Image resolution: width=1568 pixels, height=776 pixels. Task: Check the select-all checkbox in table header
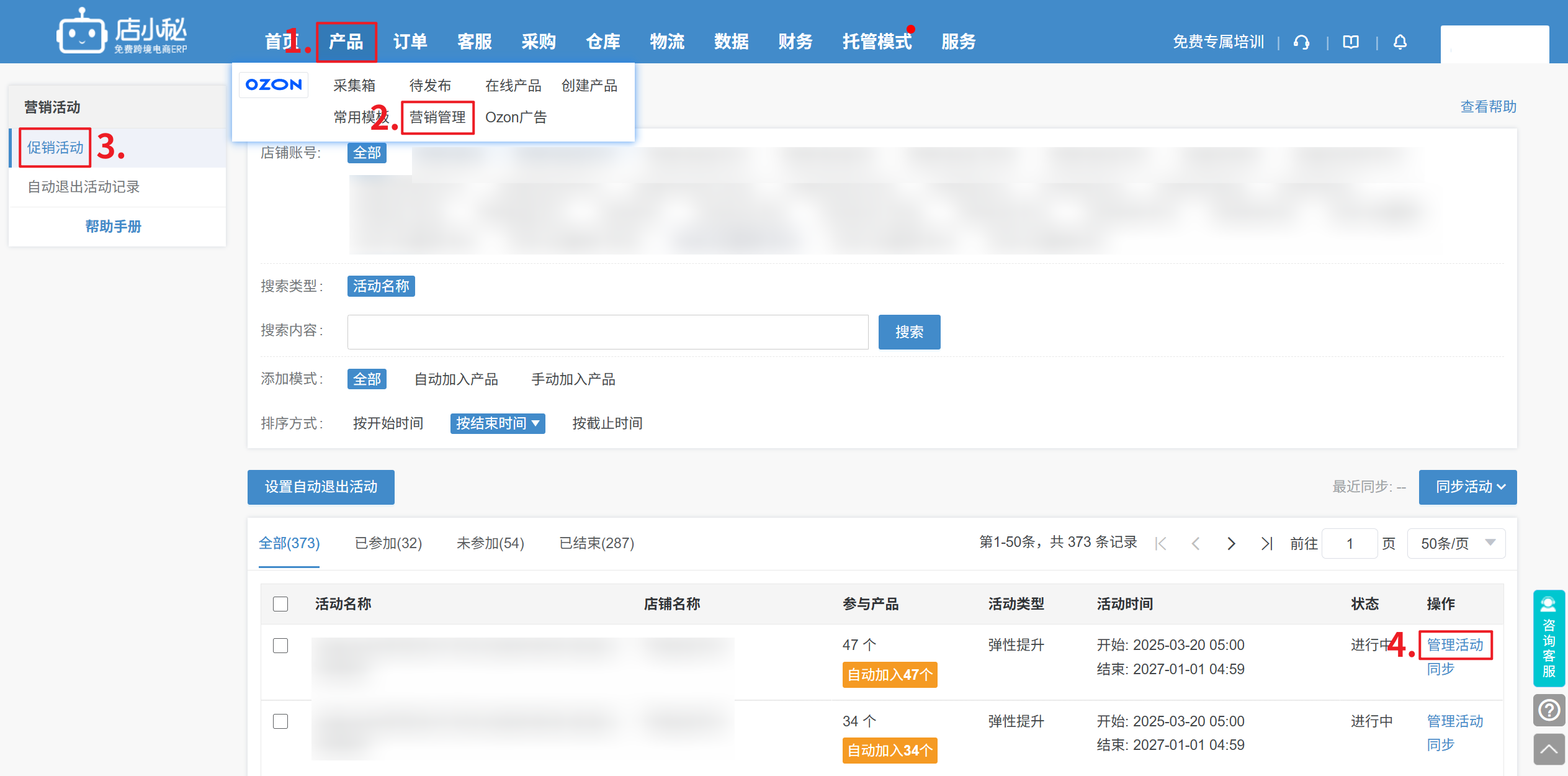click(280, 604)
